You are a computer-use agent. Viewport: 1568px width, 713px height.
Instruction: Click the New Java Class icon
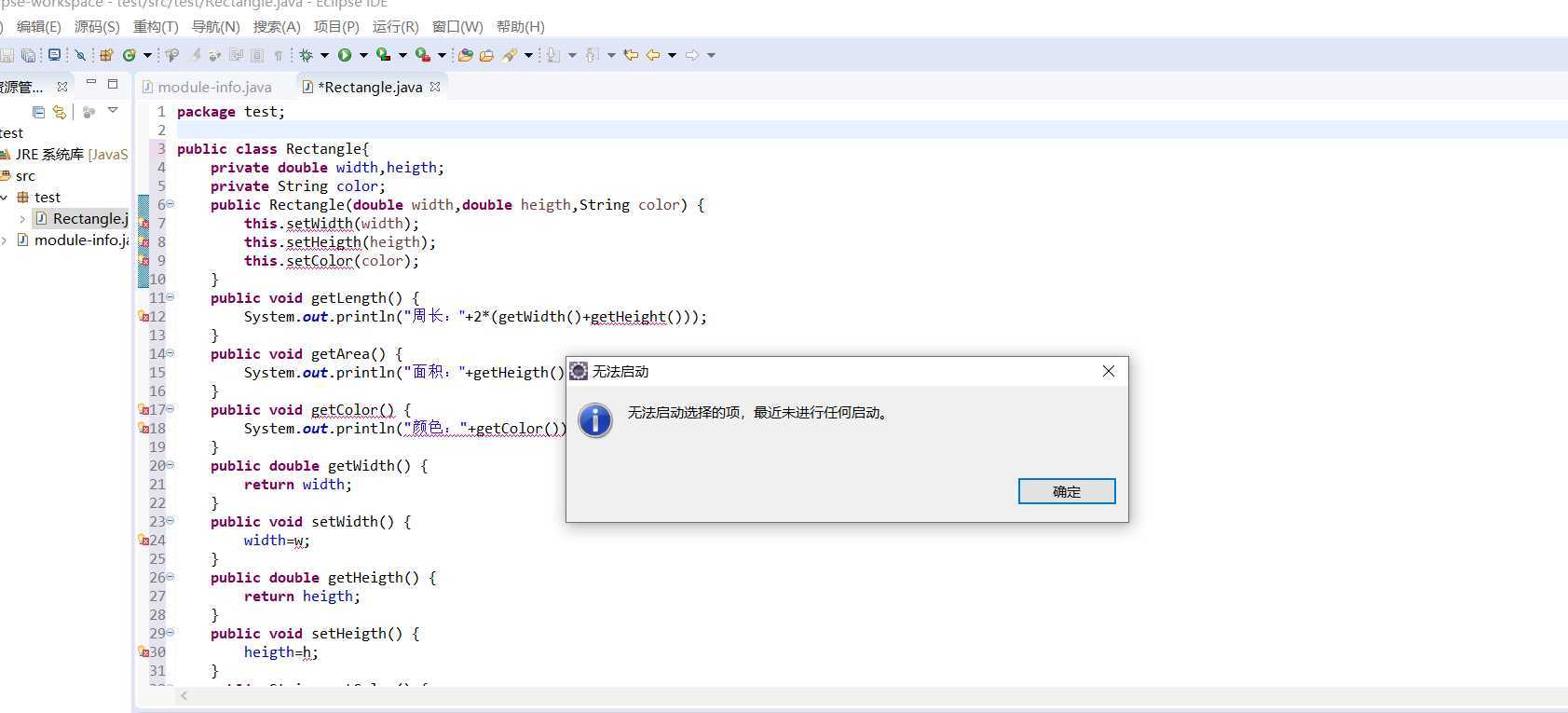130,55
